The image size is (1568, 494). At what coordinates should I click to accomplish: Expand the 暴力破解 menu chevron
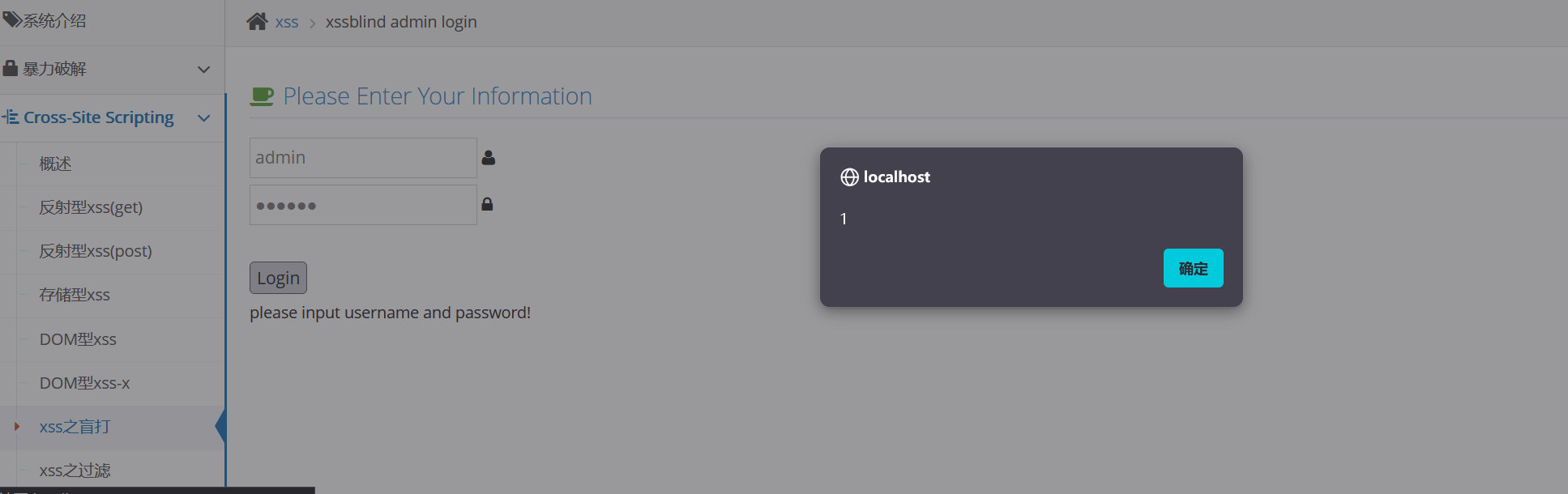pos(204,70)
